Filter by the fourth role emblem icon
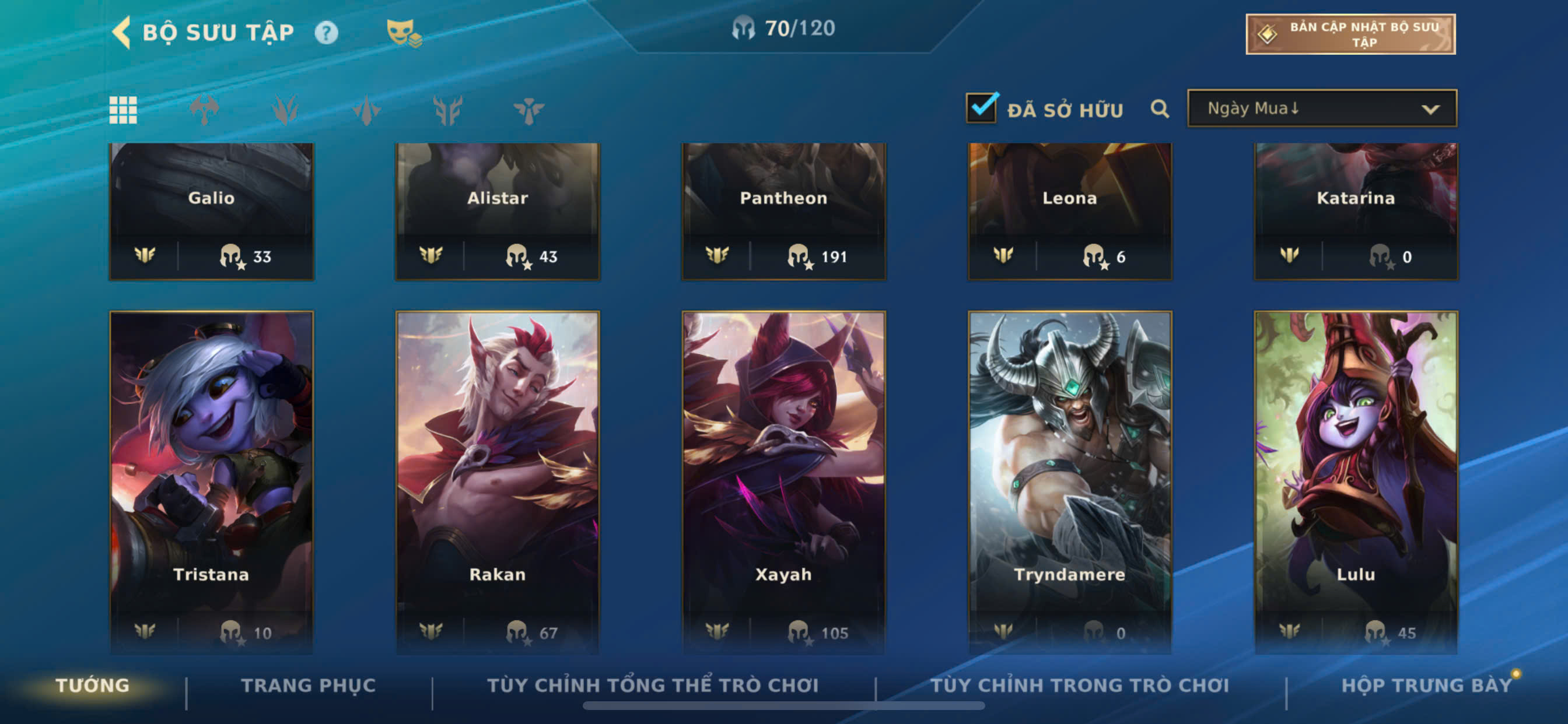The height and width of the screenshot is (724, 1568). pos(447,110)
